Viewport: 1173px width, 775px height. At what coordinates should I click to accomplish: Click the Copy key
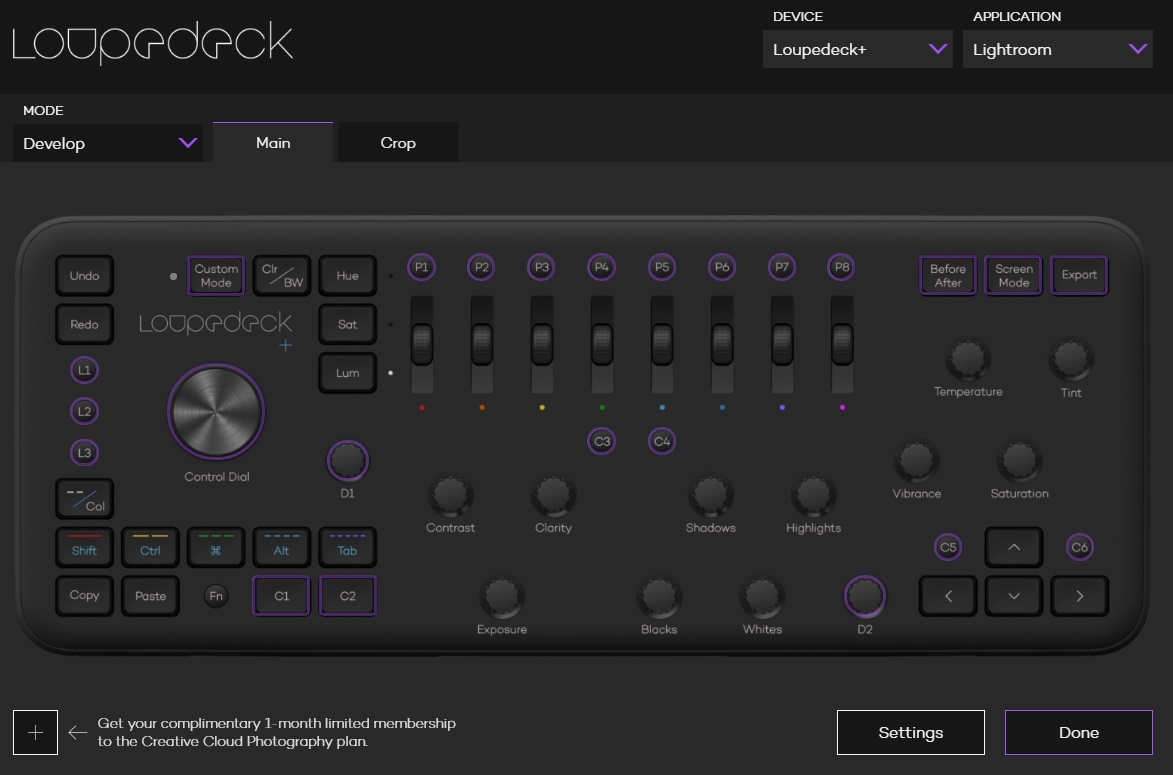[x=85, y=596]
